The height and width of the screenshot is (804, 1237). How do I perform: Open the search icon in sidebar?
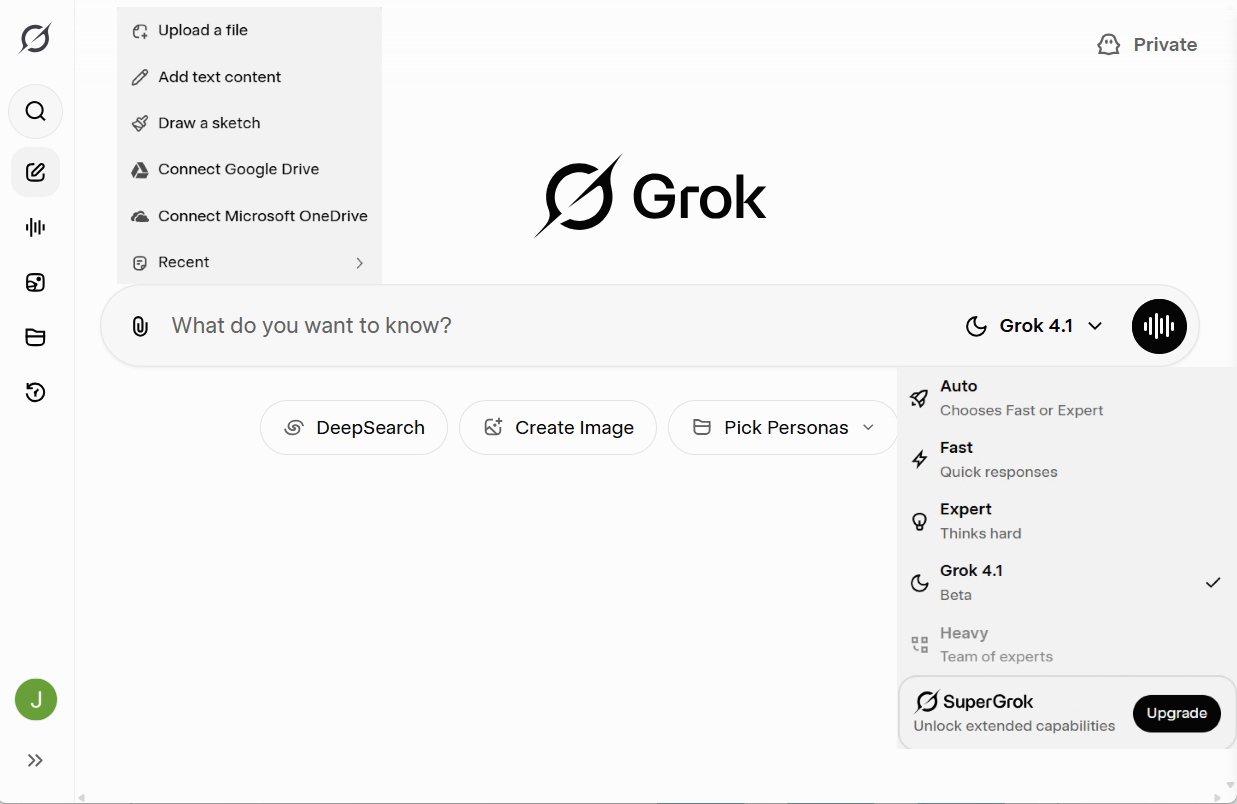36,111
